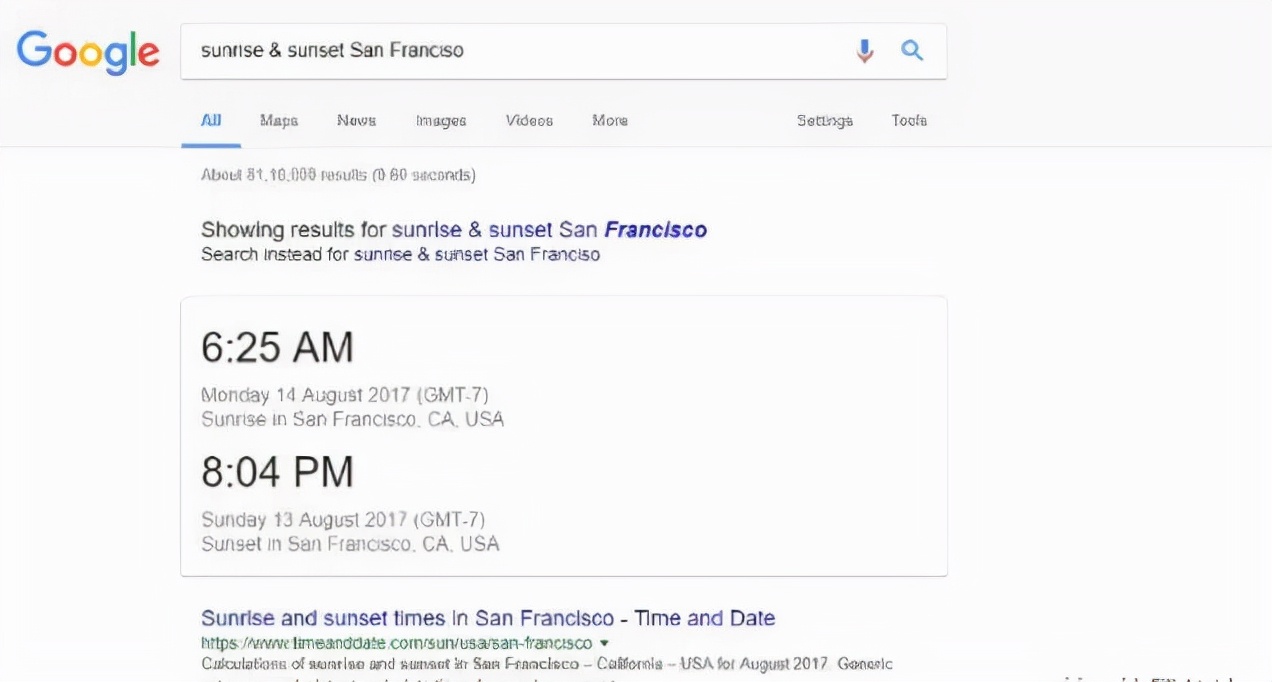Open the Settings menu

(825, 121)
